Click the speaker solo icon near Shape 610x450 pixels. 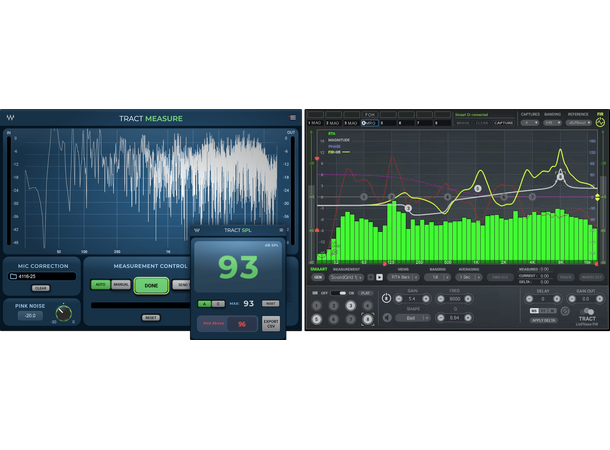387,318
